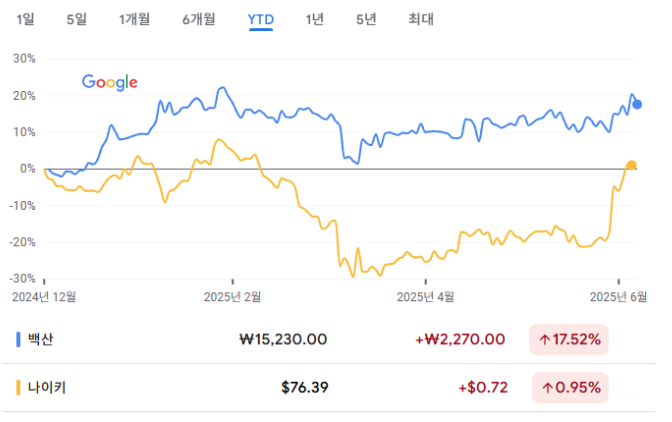The height and width of the screenshot is (422, 672).
Task: Open the 나이키 stock row
Action: [x=329, y=387]
